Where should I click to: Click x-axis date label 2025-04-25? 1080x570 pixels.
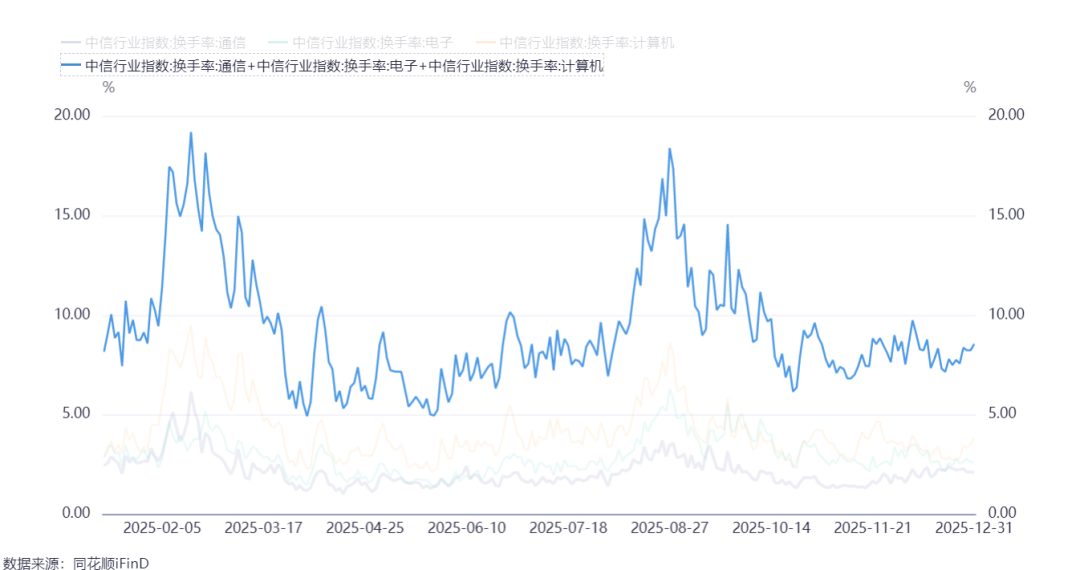365,528
